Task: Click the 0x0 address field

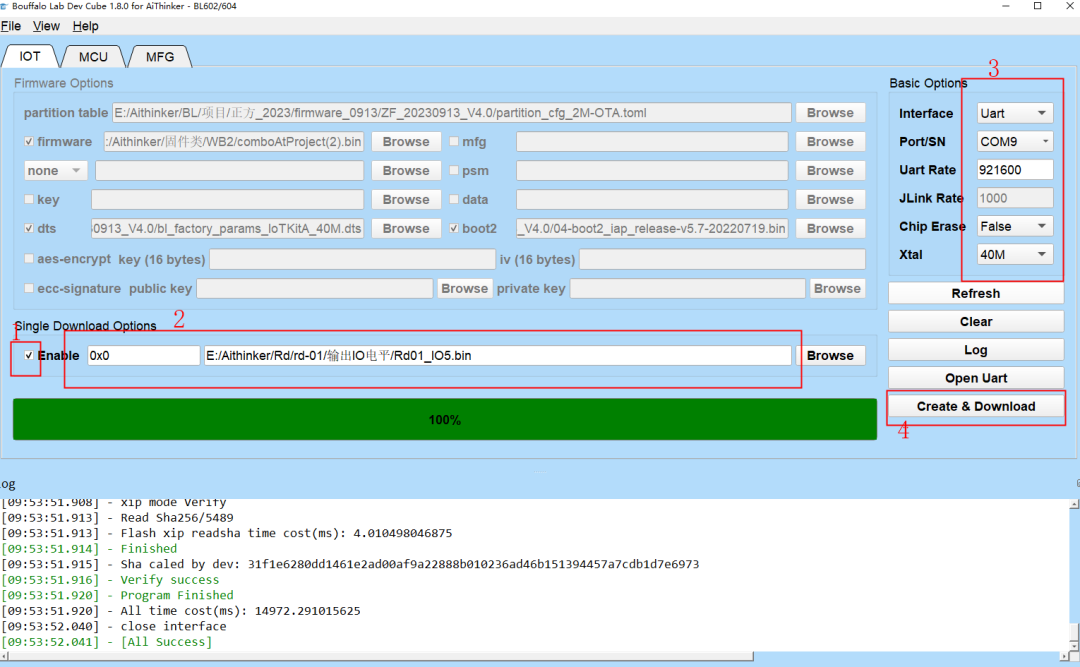Action: point(143,356)
